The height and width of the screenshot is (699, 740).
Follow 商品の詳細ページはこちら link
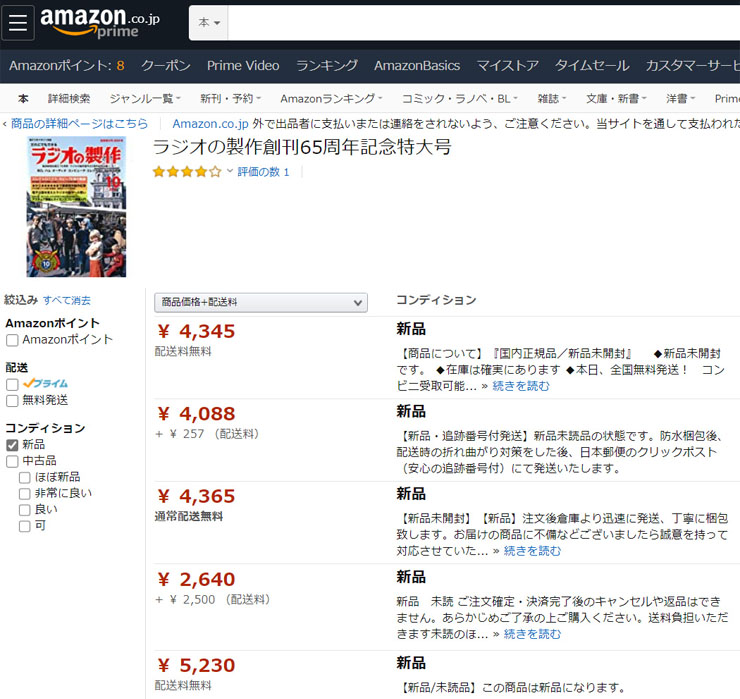click(x=79, y=124)
